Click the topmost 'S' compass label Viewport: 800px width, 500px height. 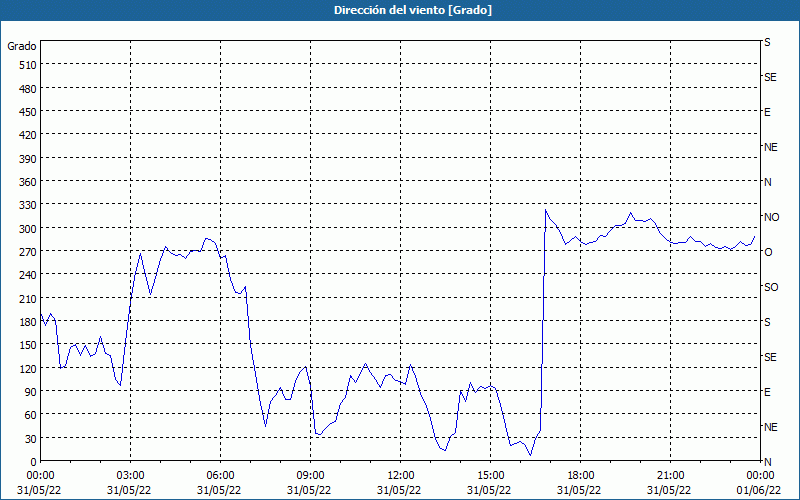(x=767, y=42)
